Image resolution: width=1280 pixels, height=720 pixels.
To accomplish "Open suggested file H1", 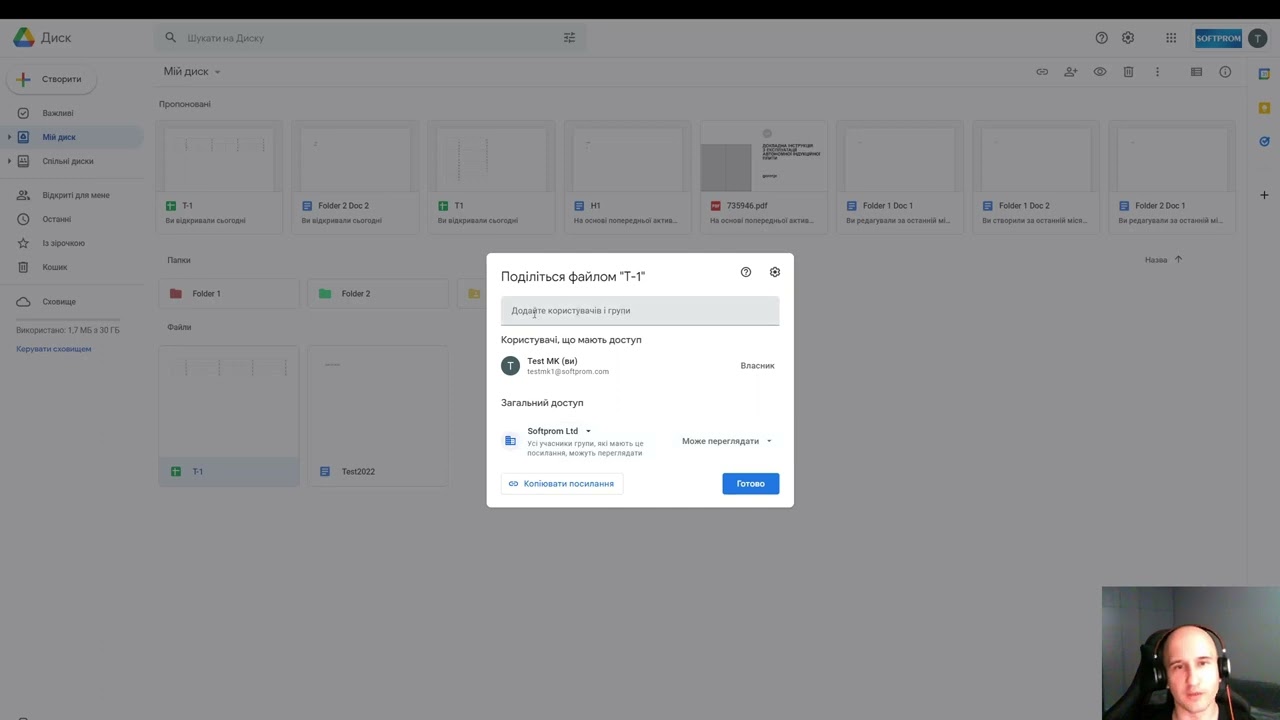I will tap(627, 177).
